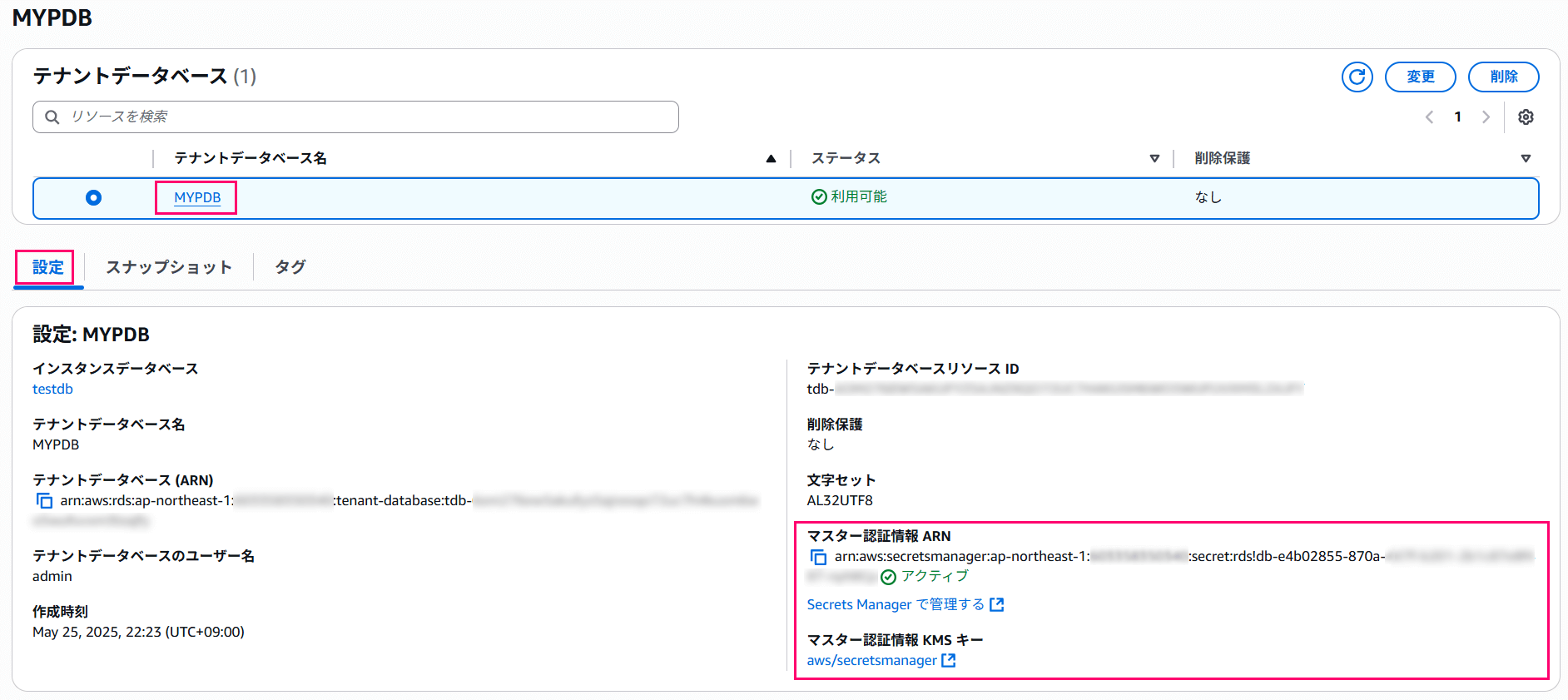1568x700 pixels.
Task: Open the MYPDB tenant database link
Action: [x=197, y=197]
